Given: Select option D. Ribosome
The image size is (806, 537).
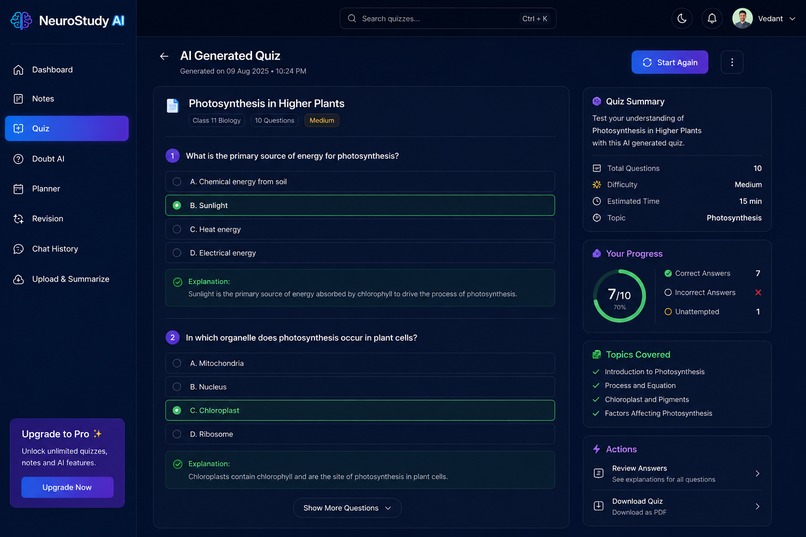Looking at the screenshot, I should tap(360, 434).
